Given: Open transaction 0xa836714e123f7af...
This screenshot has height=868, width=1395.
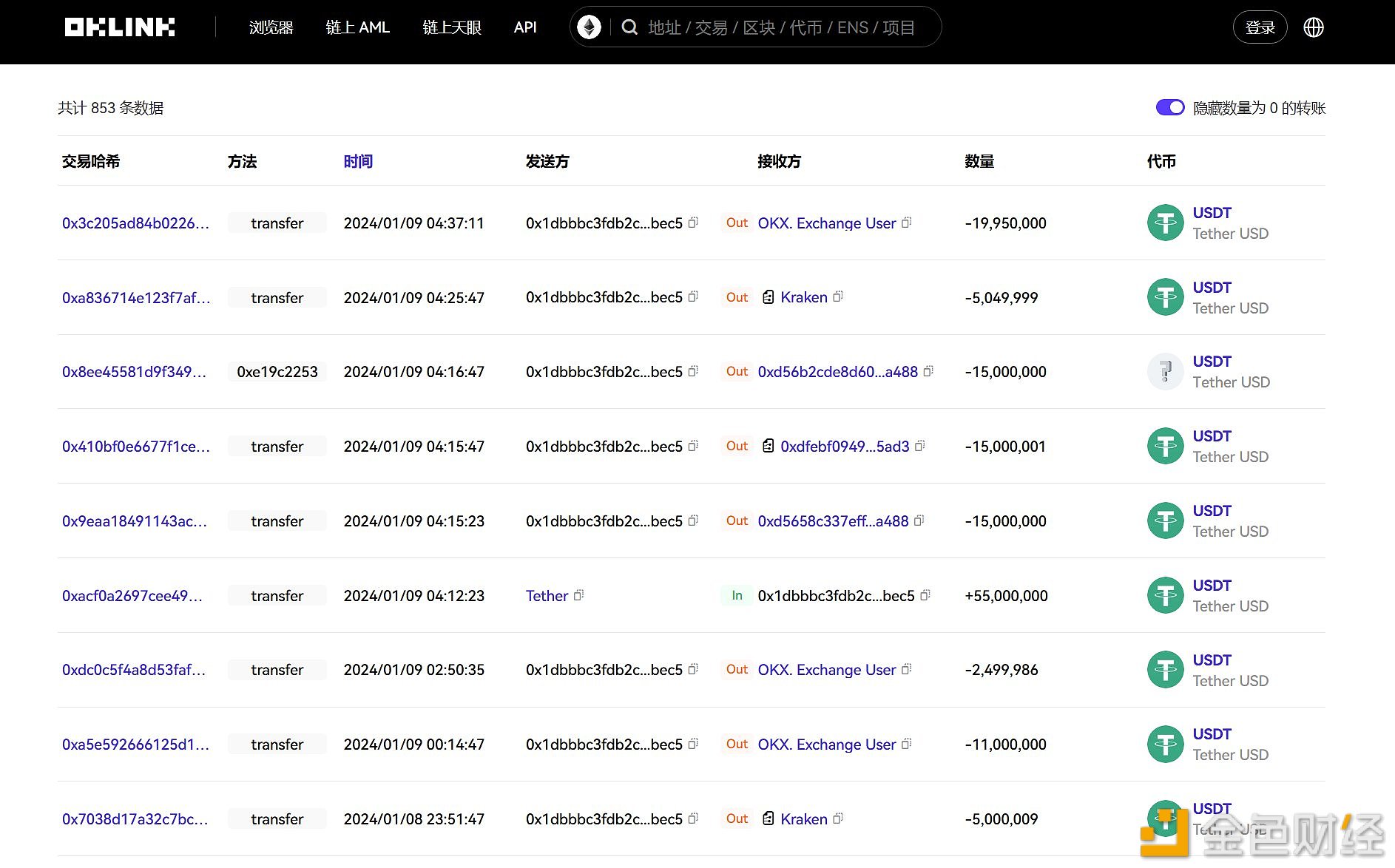Looking at the screenshot, I should tap(136, 297).
